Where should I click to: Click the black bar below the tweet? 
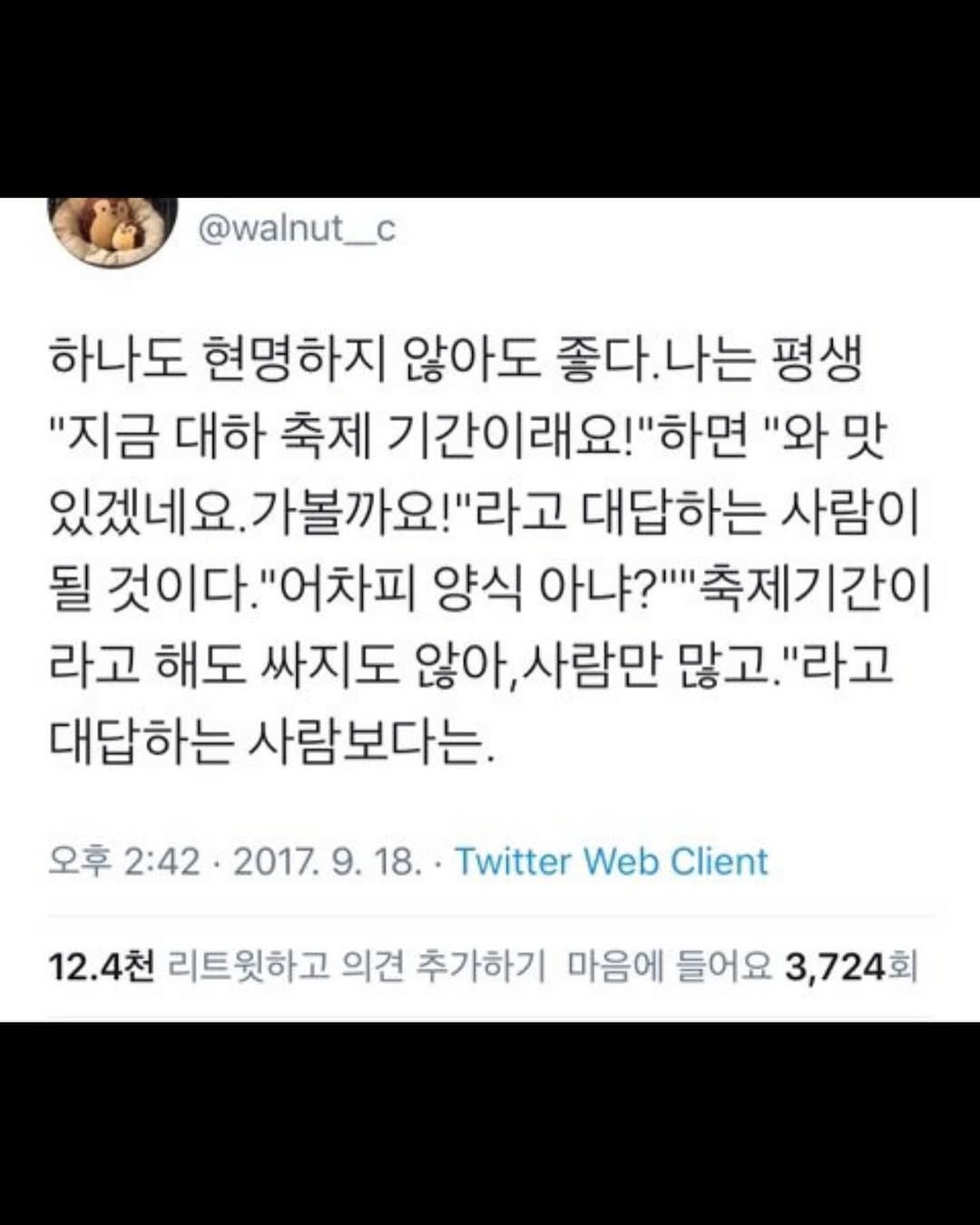[x=490, y=1123]
